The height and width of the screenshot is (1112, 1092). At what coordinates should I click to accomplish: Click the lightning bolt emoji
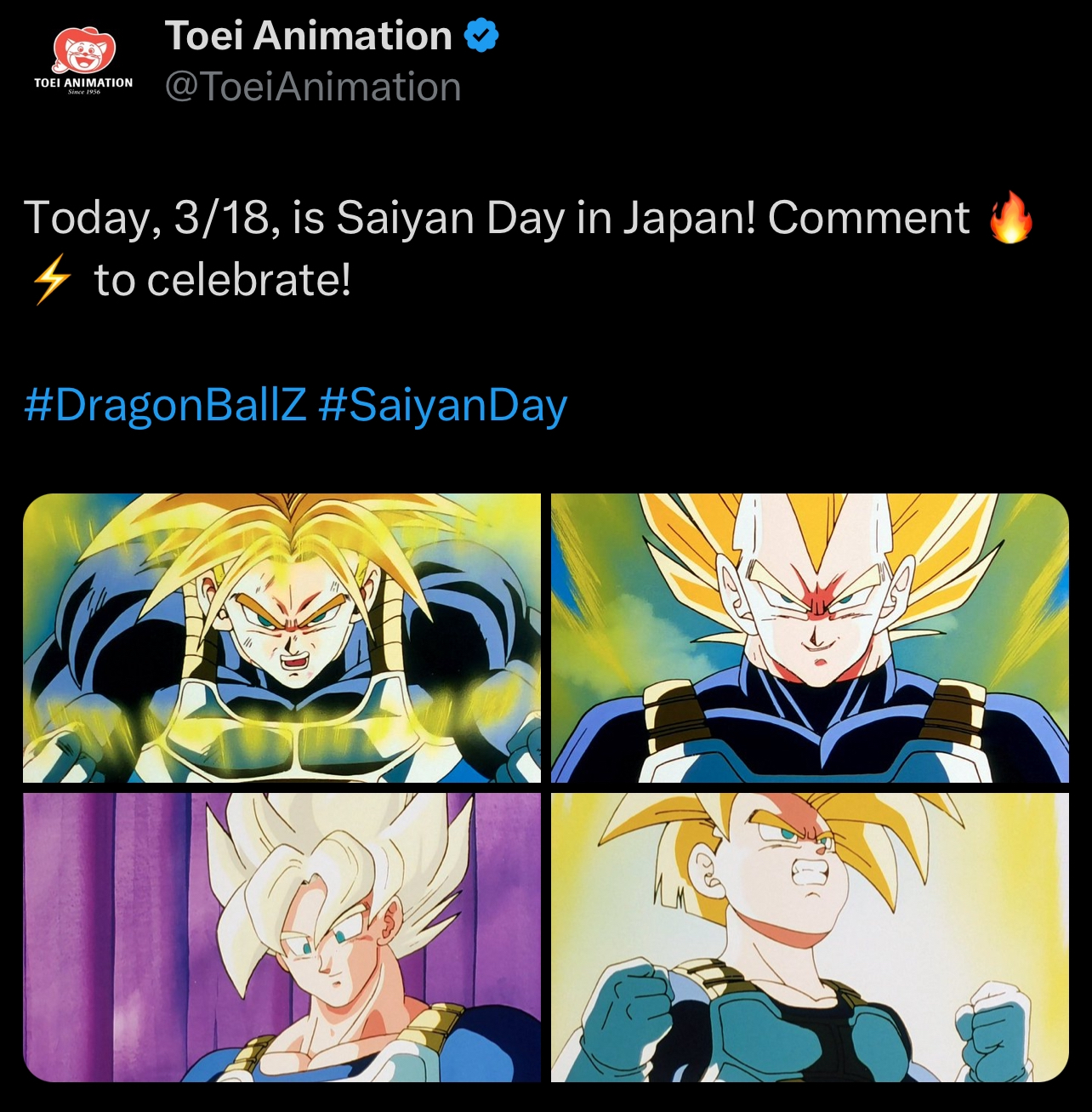click(50, 280)
